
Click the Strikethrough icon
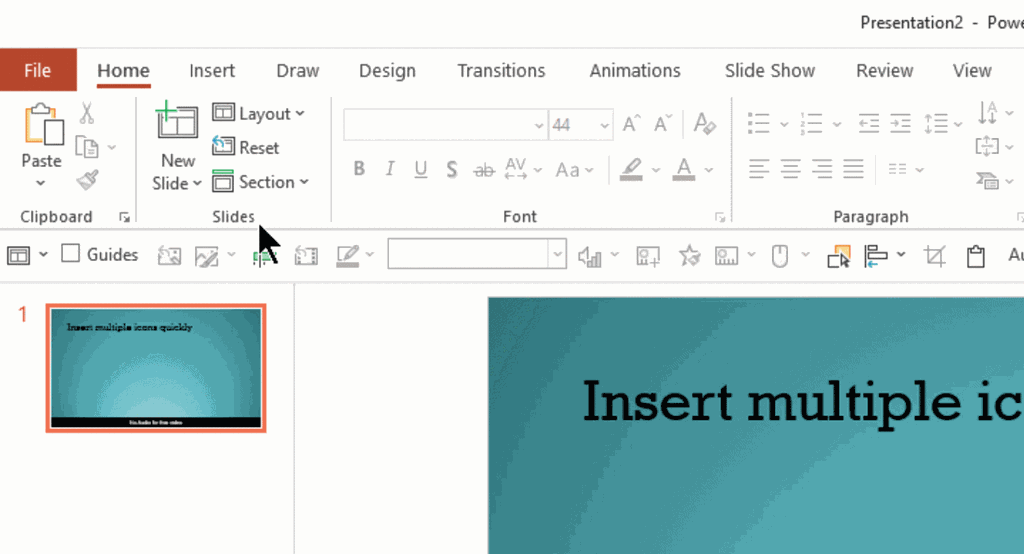484,169
